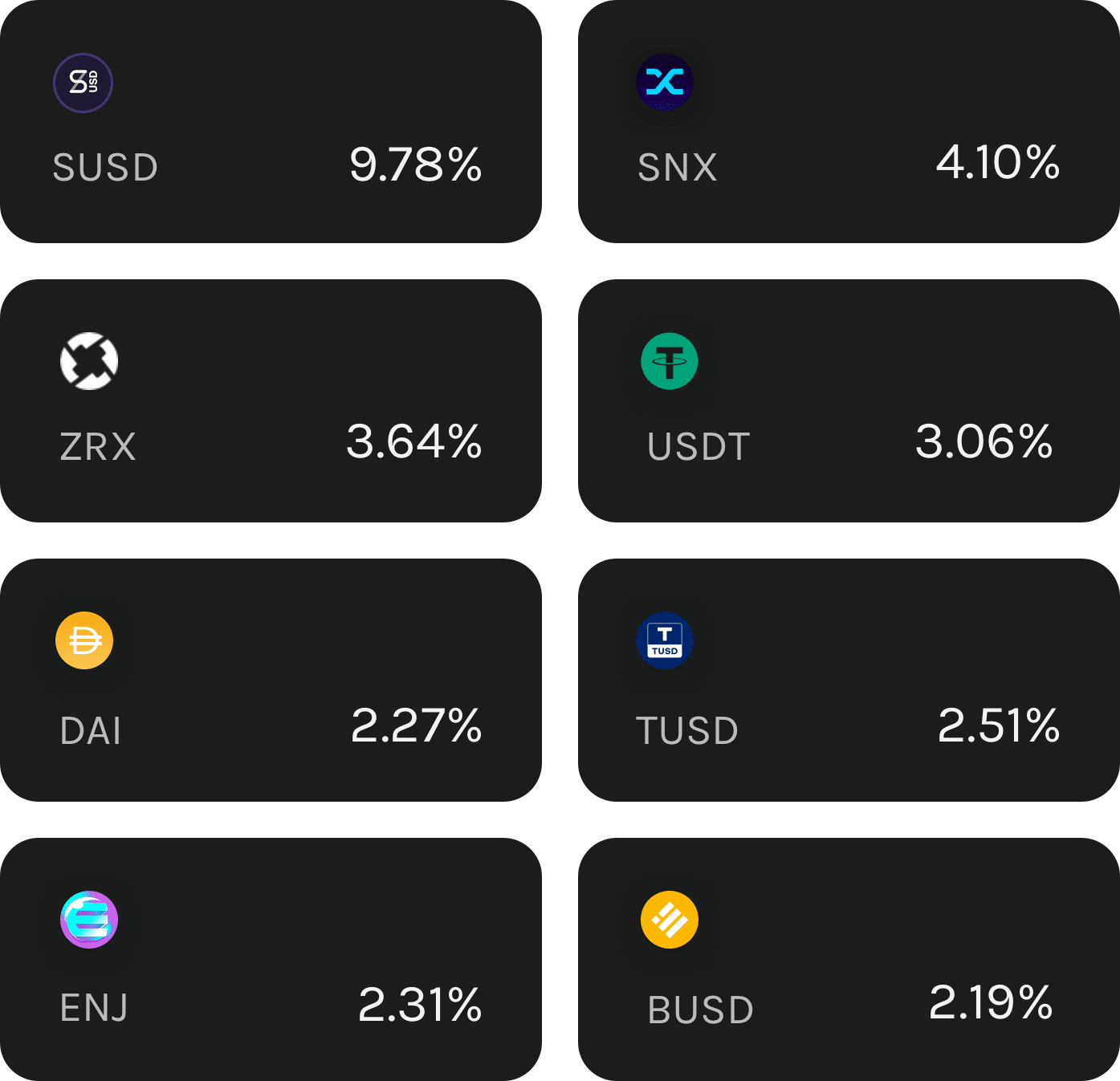Select the orange DAI coin icon

(84, 640)
